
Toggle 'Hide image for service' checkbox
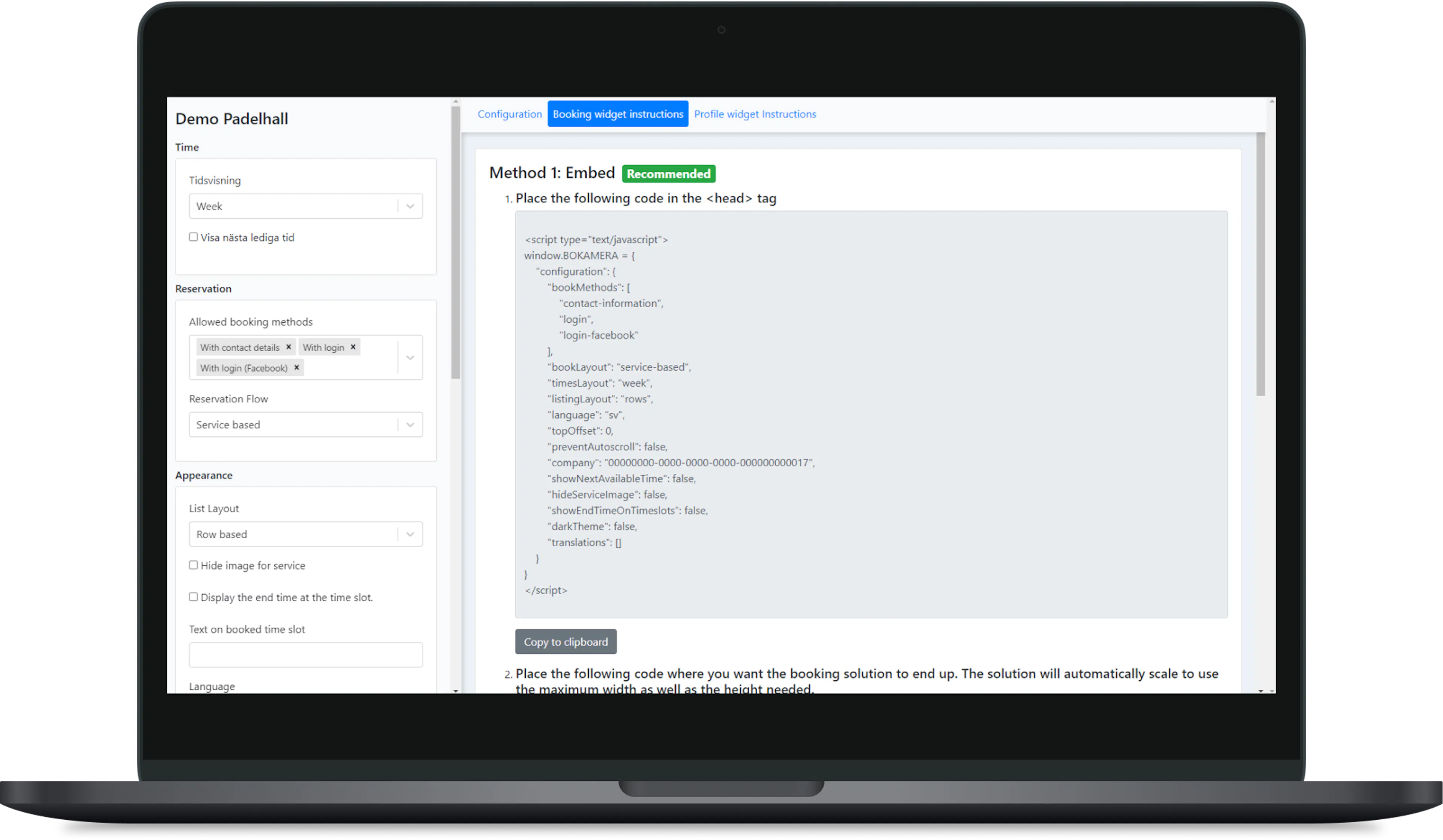pos(194,565)
